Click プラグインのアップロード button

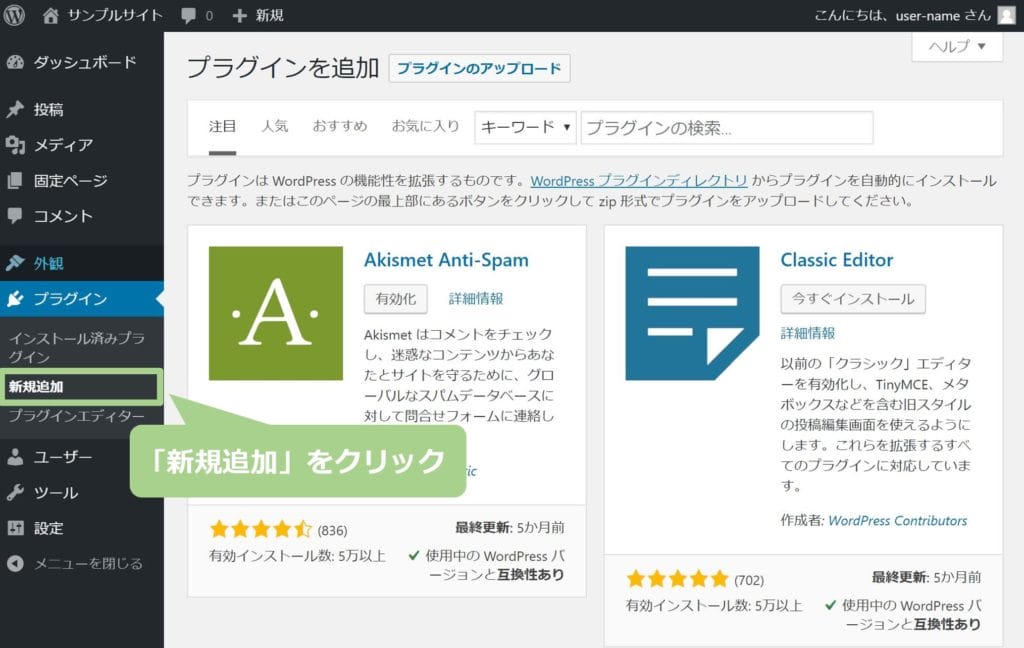[x=479, y=68]
